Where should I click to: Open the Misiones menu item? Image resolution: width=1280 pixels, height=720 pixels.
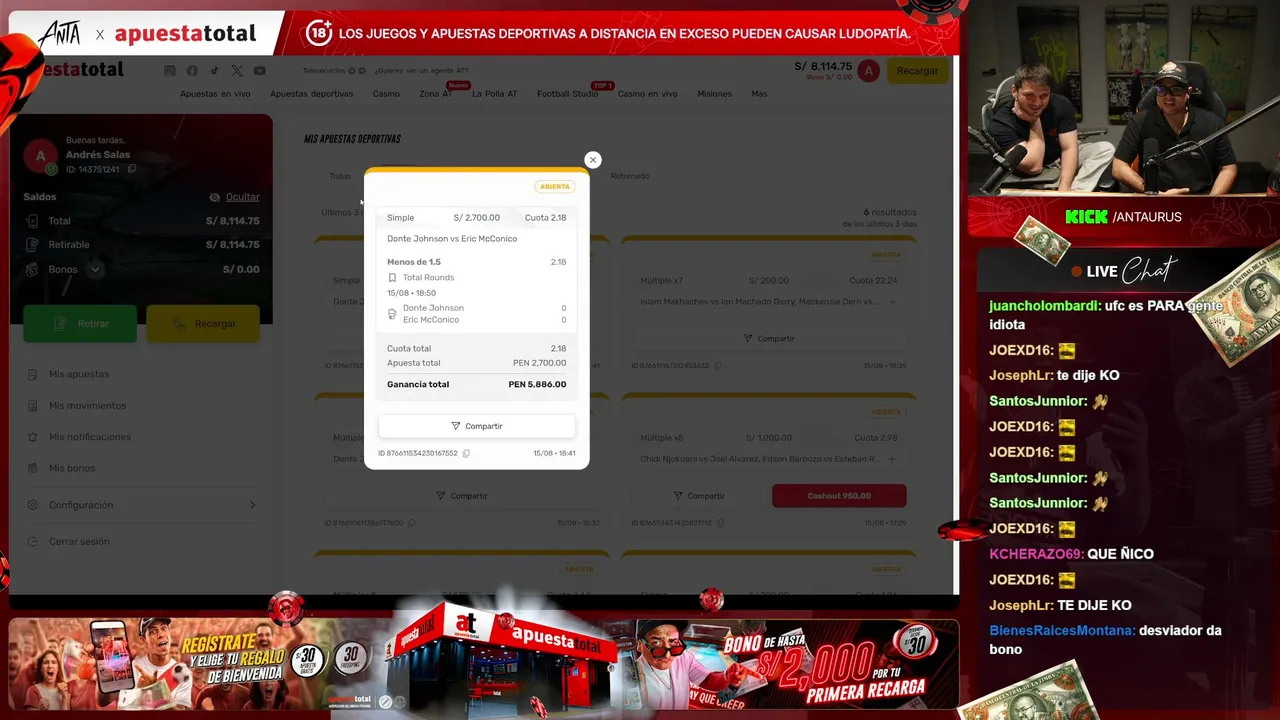[x=714, y=94]
